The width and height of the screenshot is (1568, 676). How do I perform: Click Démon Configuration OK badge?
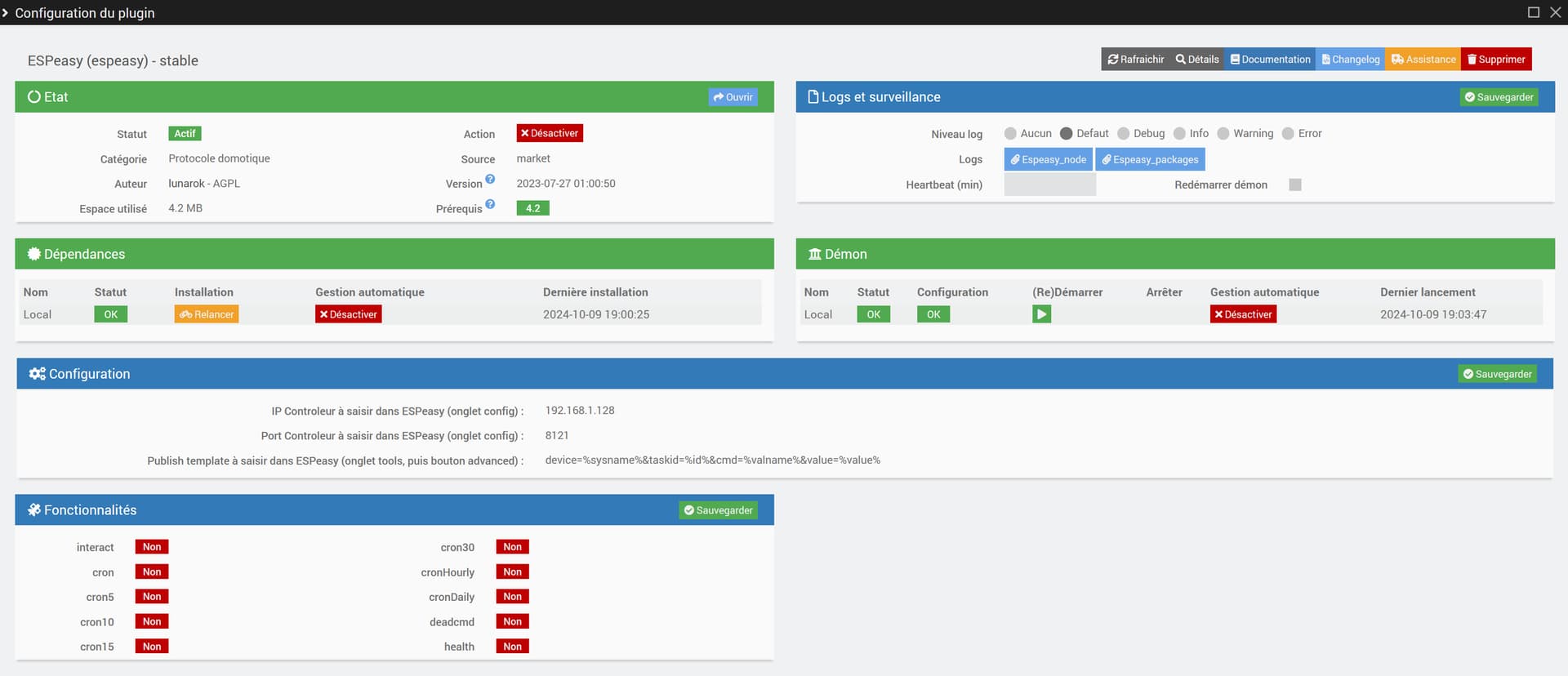tap(933, 314)
